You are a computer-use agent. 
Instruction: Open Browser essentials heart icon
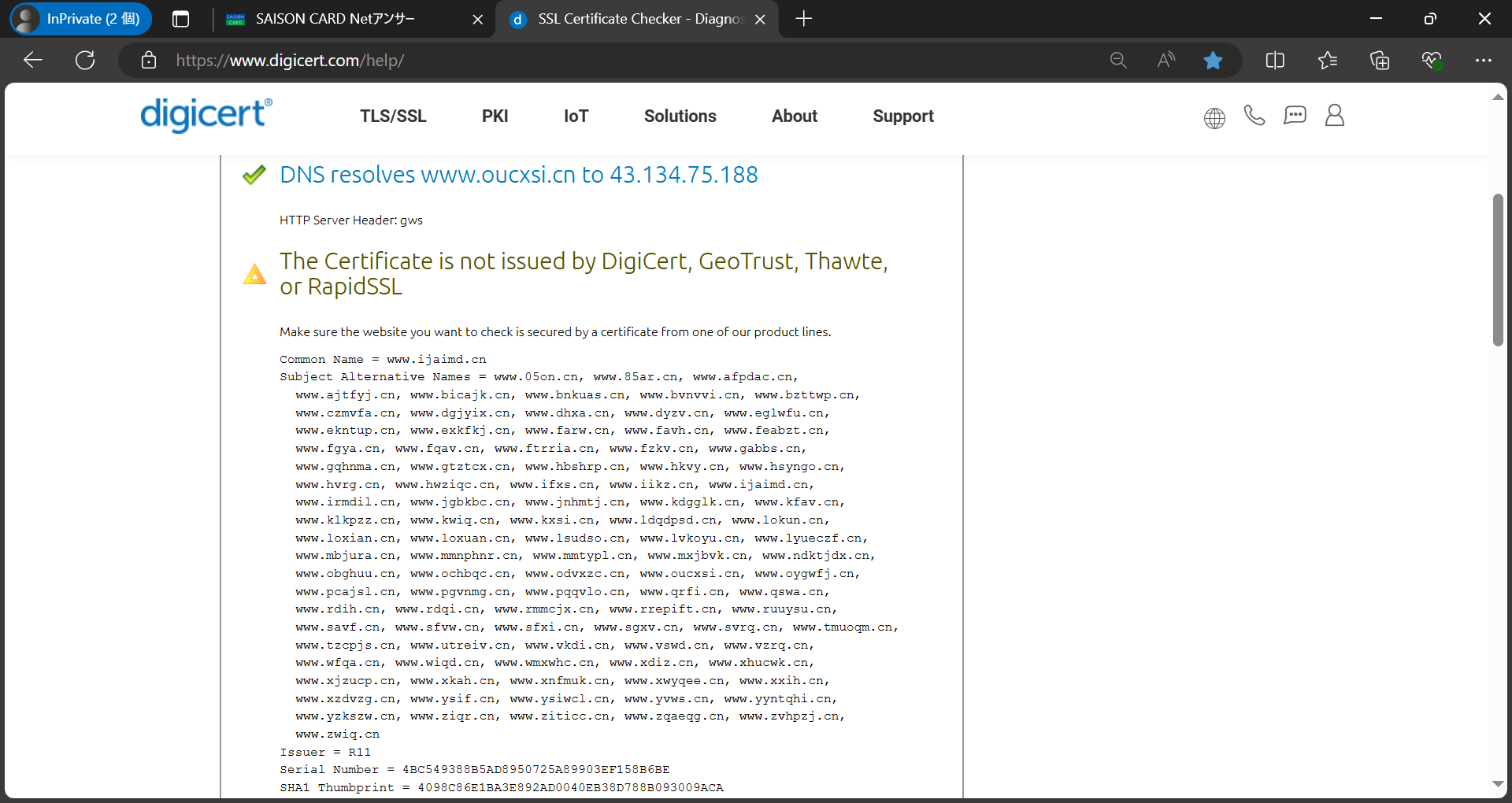point(1432,61)
